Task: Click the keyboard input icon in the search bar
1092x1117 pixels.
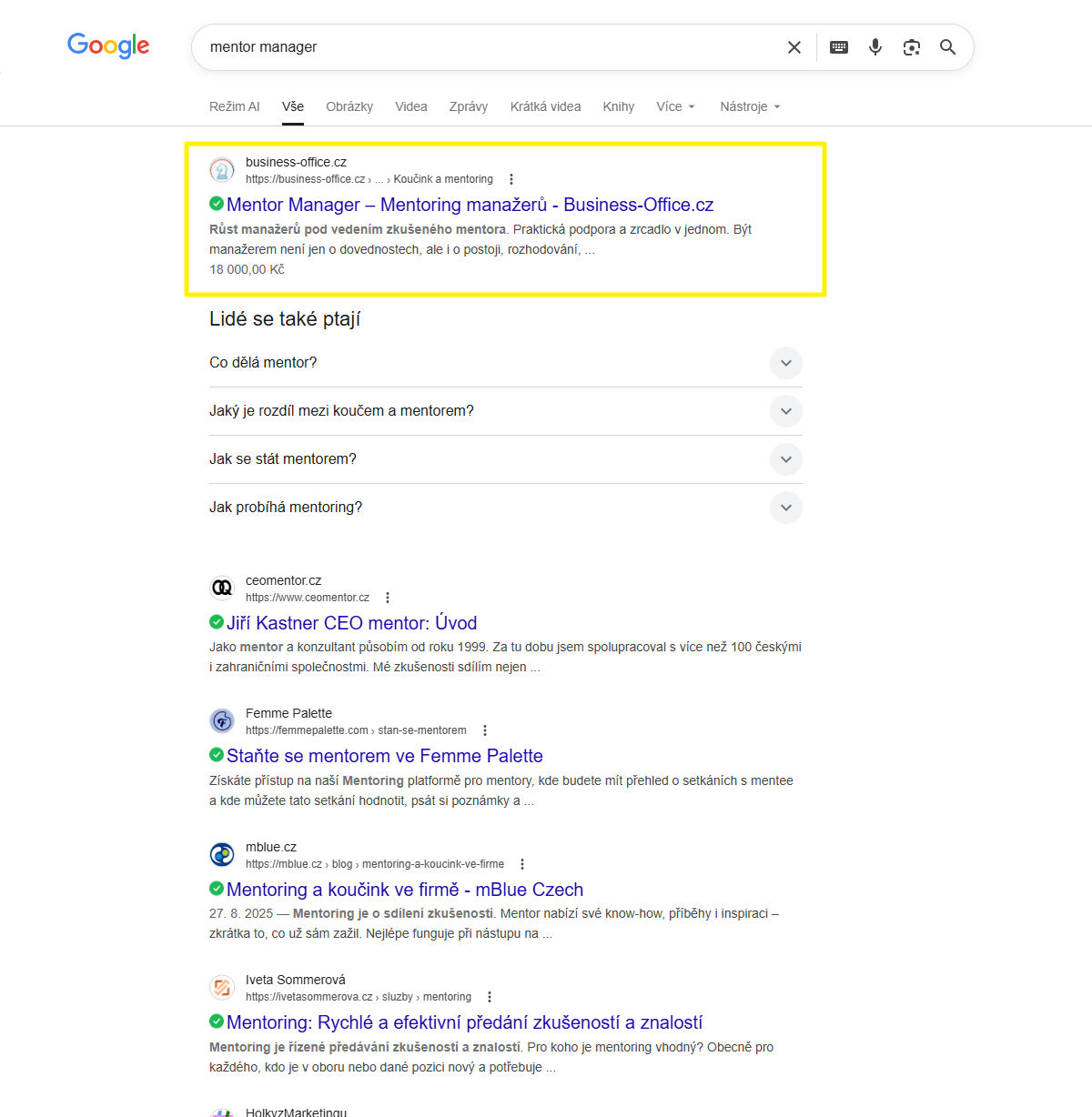Action: coord(838,46)
